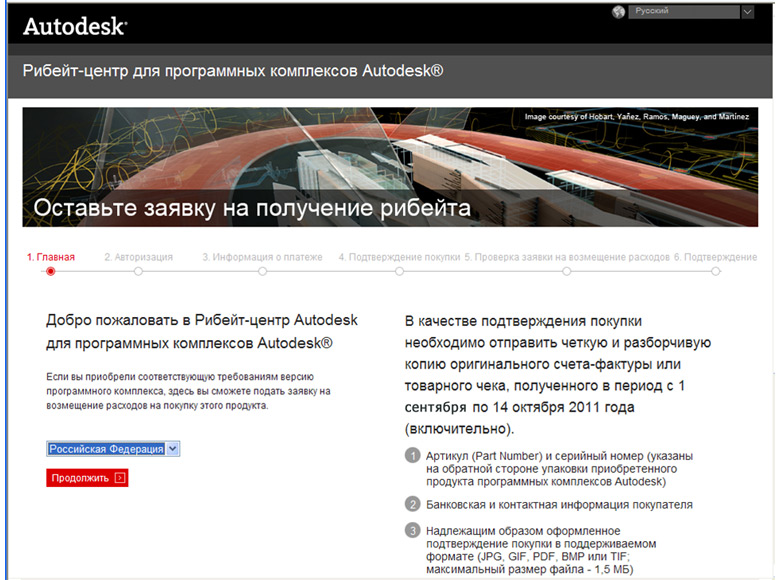Expand the Российская Федерация country dropdown
The image size is (780, 580).
click(113, 449)
